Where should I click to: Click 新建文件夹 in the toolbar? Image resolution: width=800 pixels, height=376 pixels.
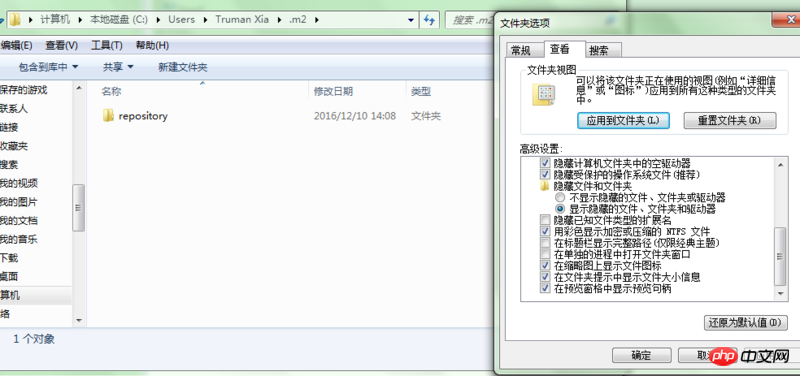(x=183, y=67)
